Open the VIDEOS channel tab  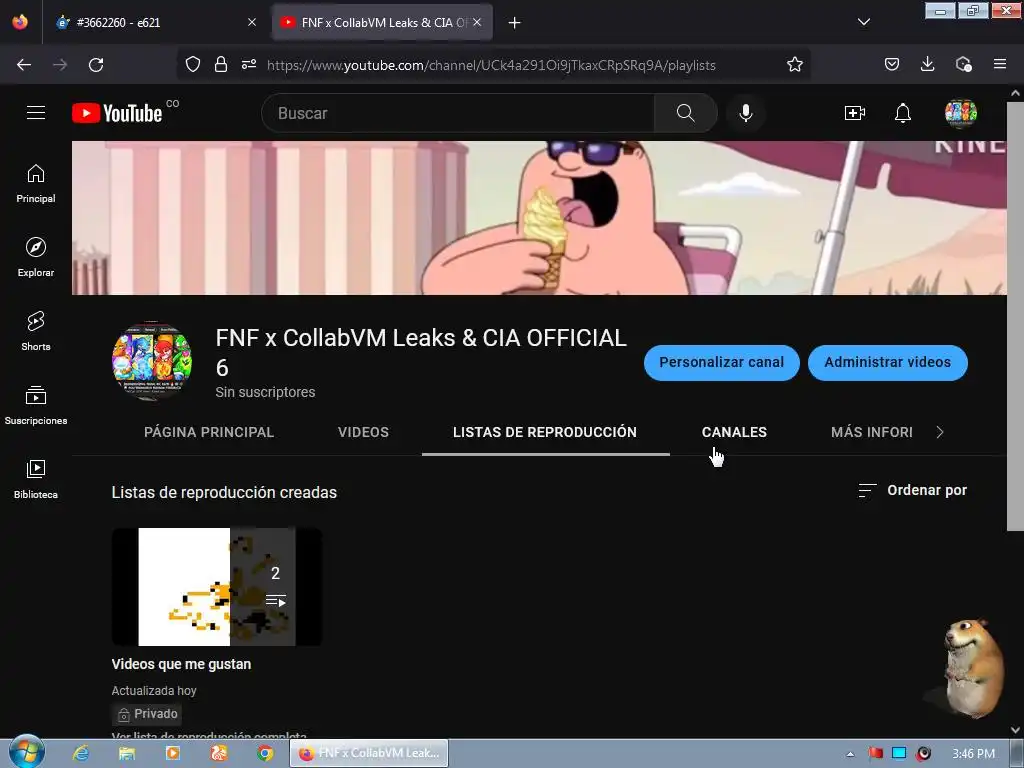pos(363,432)
